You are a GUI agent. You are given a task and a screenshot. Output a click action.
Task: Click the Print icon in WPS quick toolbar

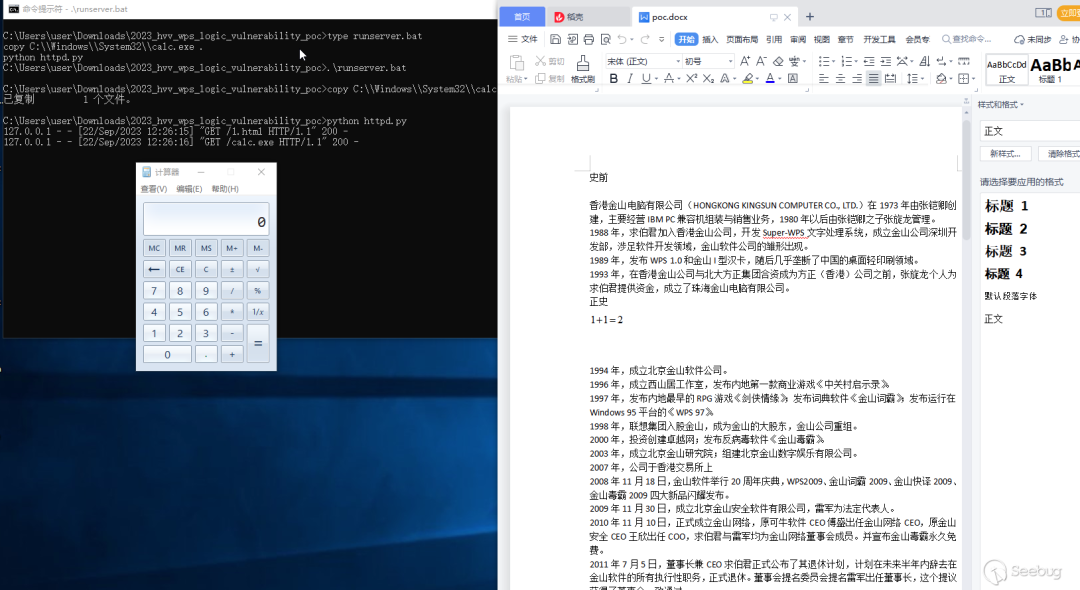[x=589, y=39]
